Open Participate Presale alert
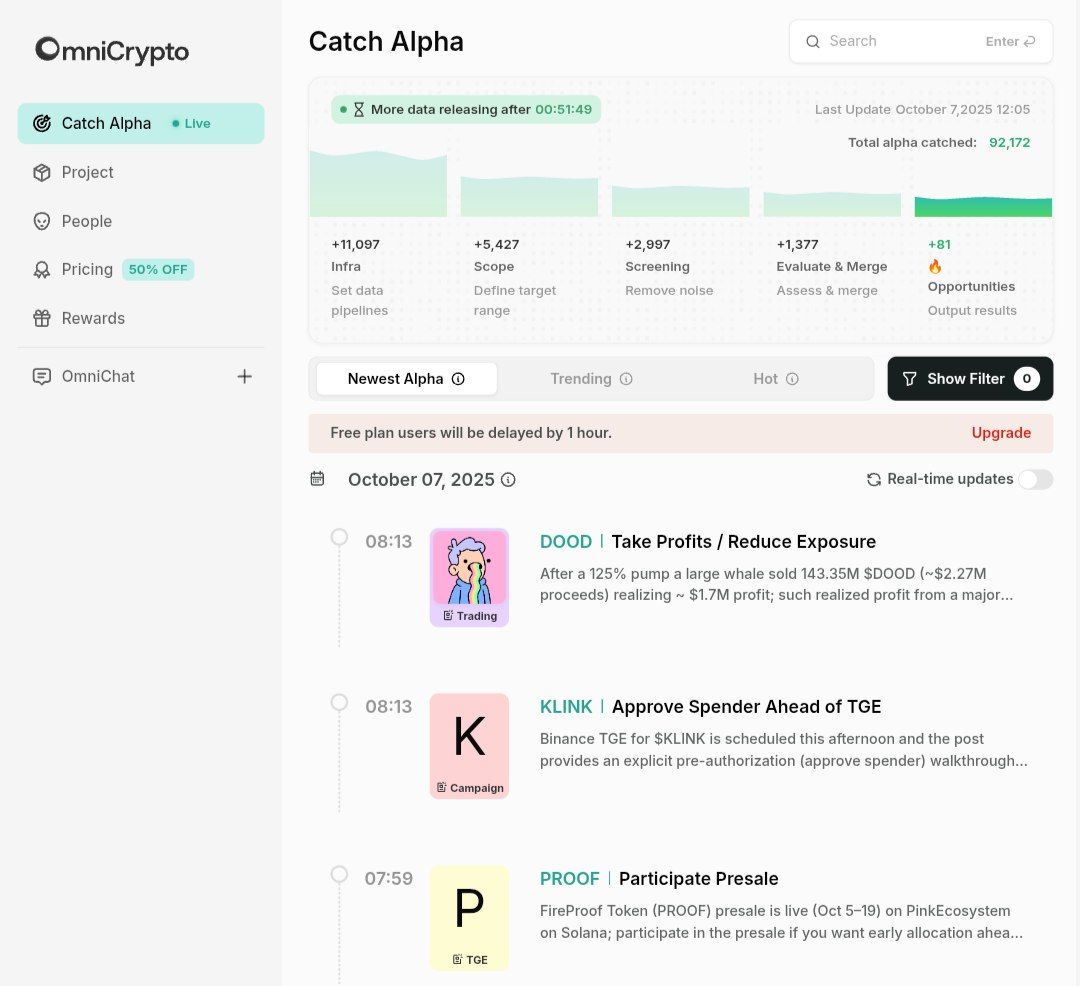Viewport: 1080px width, 986px height. coord(698,879)
